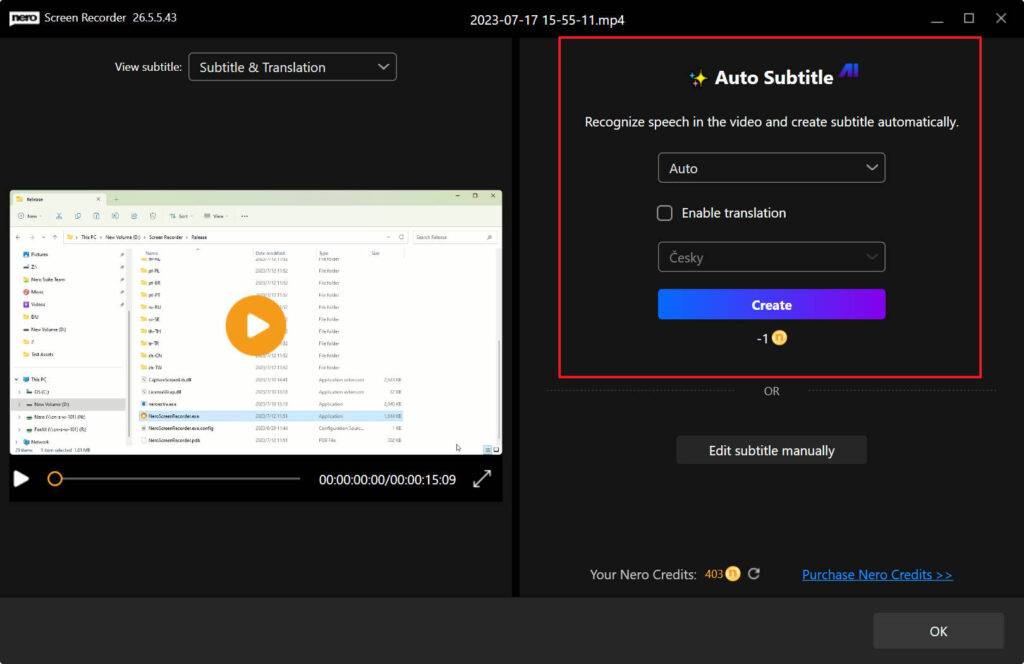Viewport: 1024px width, 664px height.
Task: Click the playback progress slider handle
Action: point(56,479)
